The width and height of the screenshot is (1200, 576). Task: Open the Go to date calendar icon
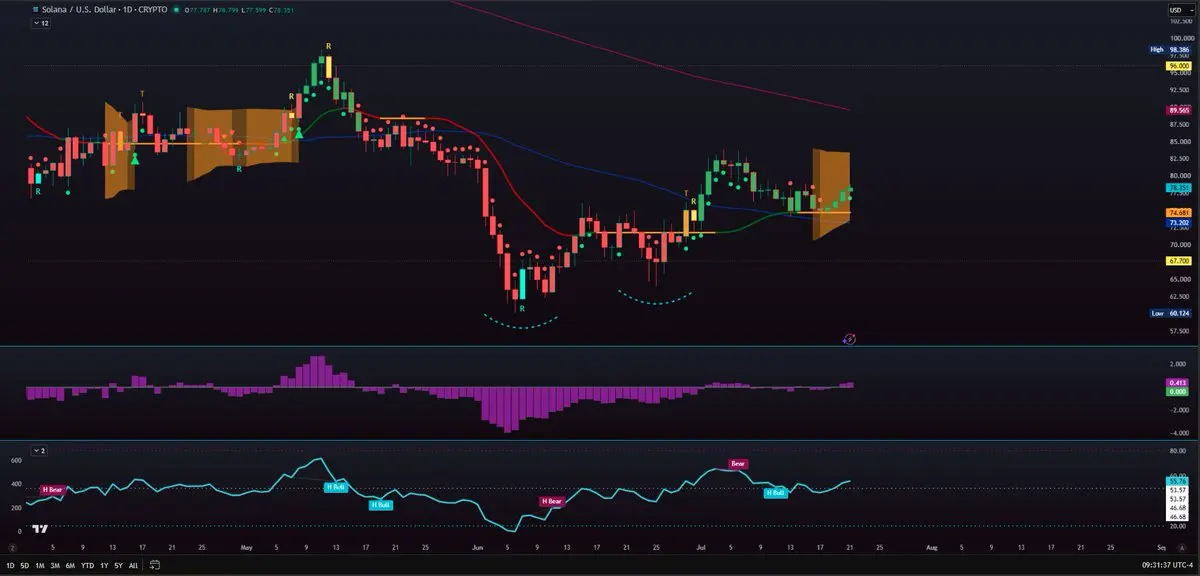[155, 565]
